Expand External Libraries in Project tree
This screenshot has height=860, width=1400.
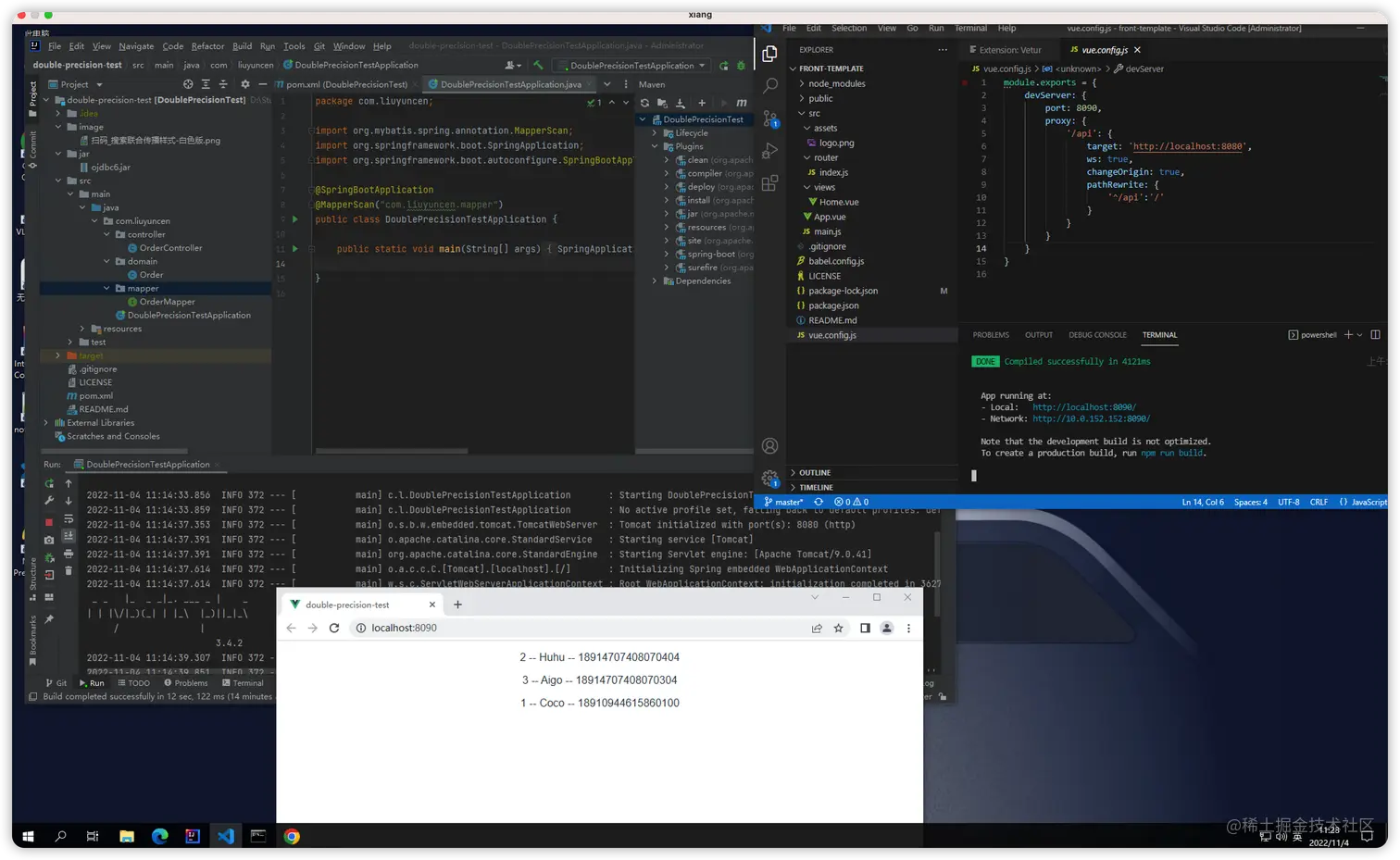click(x=46, y=423)
